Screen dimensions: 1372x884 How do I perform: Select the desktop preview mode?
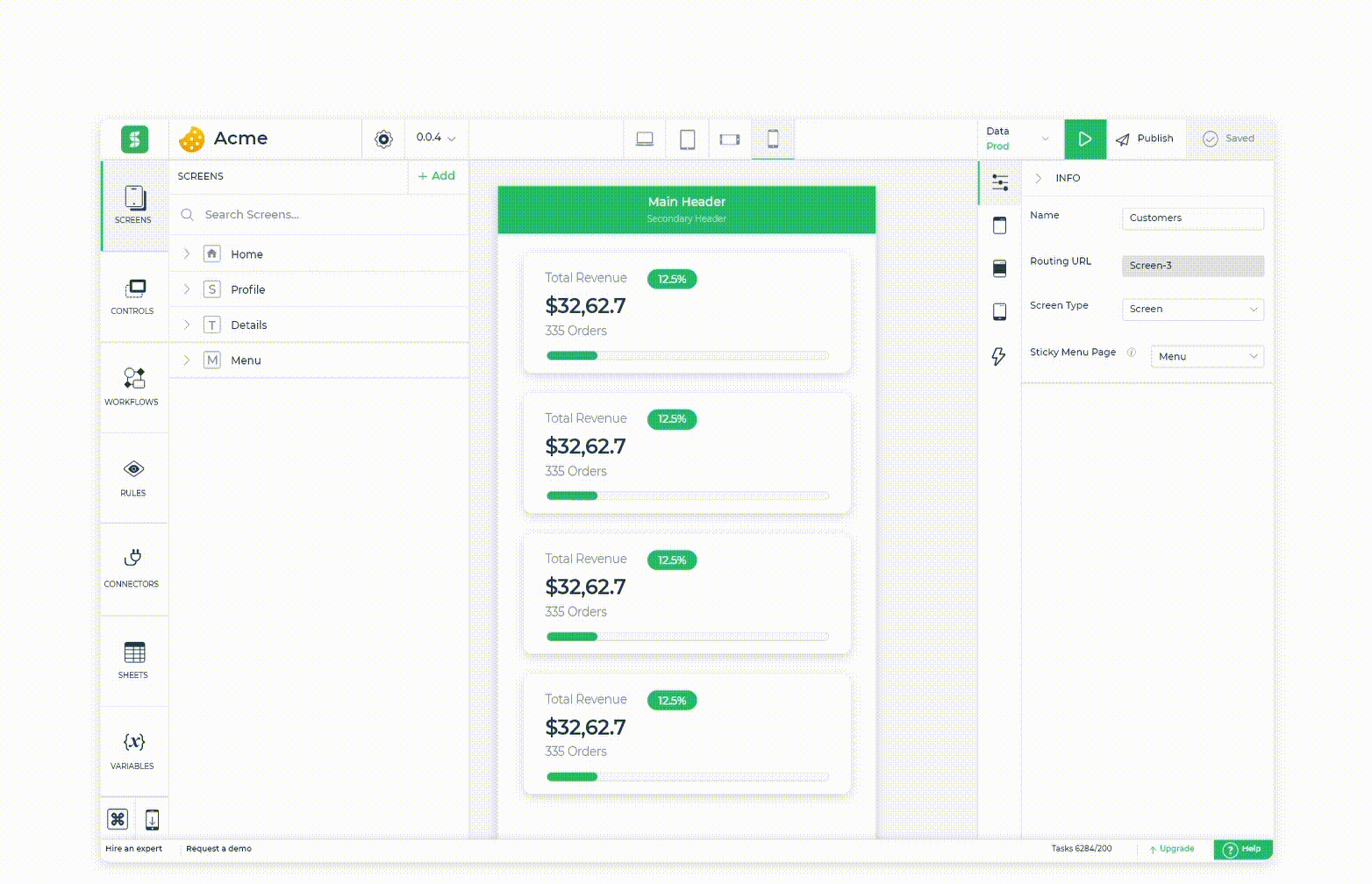point(645,138)
